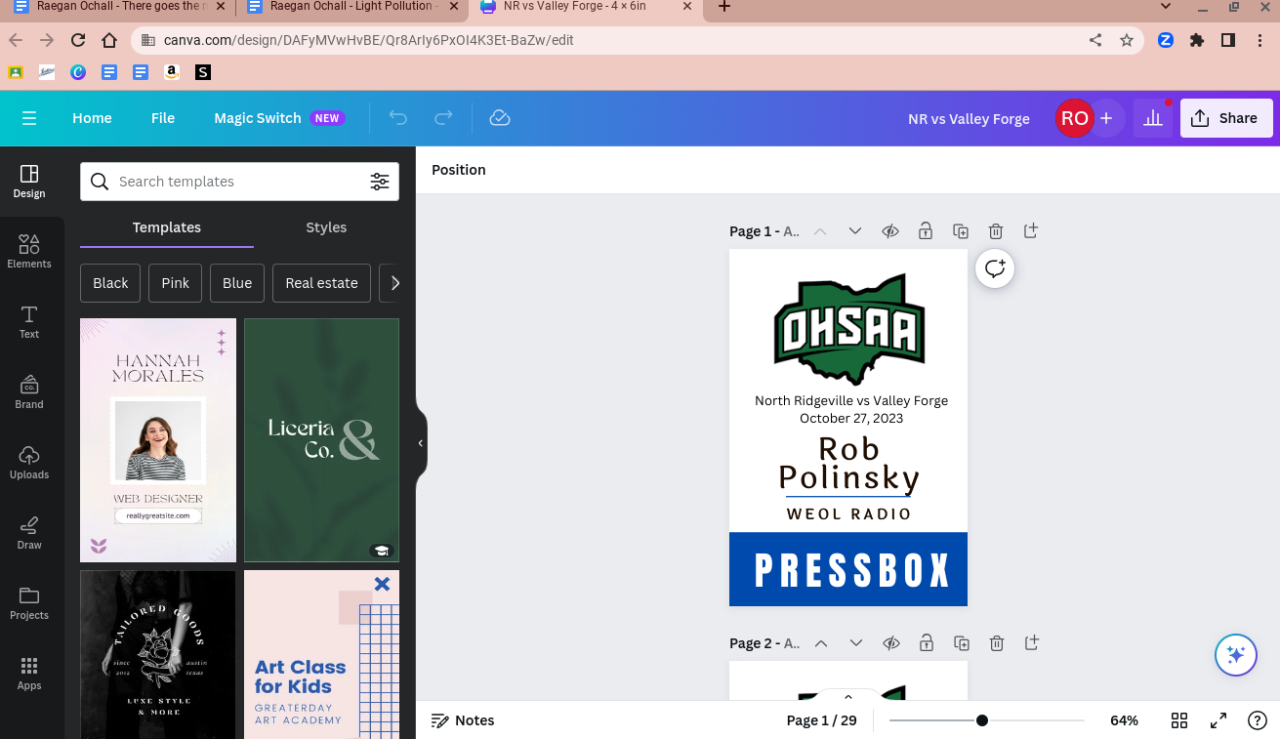This screenshot has width=1280, height=739.
Task: Click the Search templates field
Action: pyautogui.click(x=239, y=181)
